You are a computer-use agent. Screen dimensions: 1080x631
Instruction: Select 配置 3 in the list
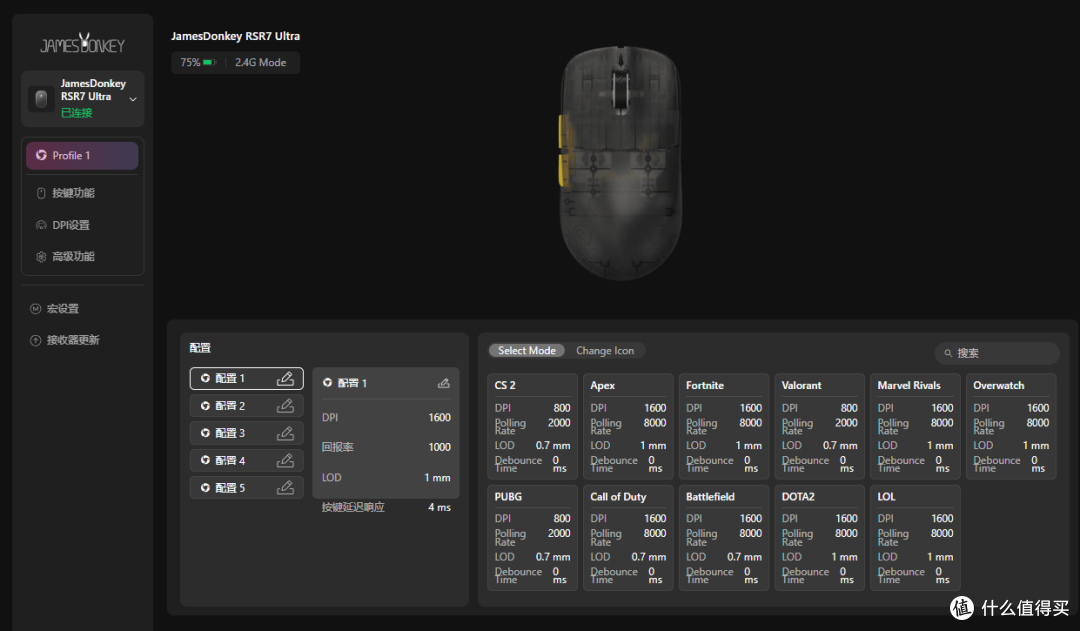point(247,433)
